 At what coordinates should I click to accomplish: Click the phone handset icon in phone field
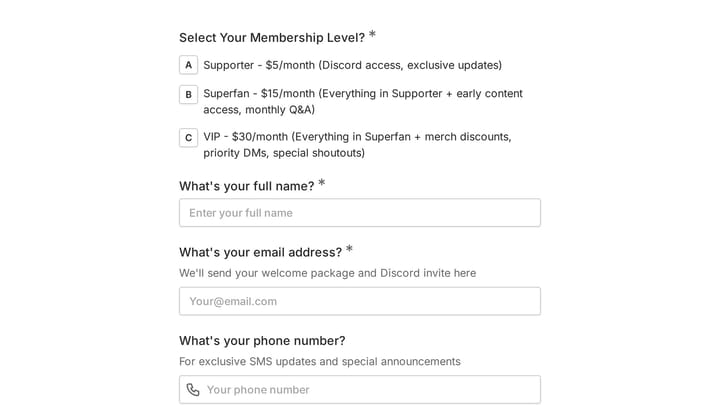click(x=193, y=390)
